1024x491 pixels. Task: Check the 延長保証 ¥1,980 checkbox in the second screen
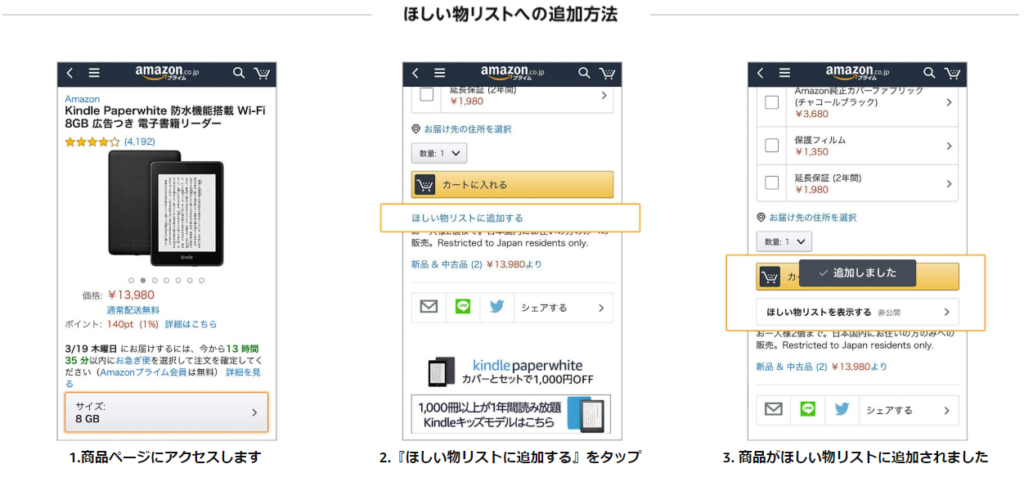click(426, 95)
